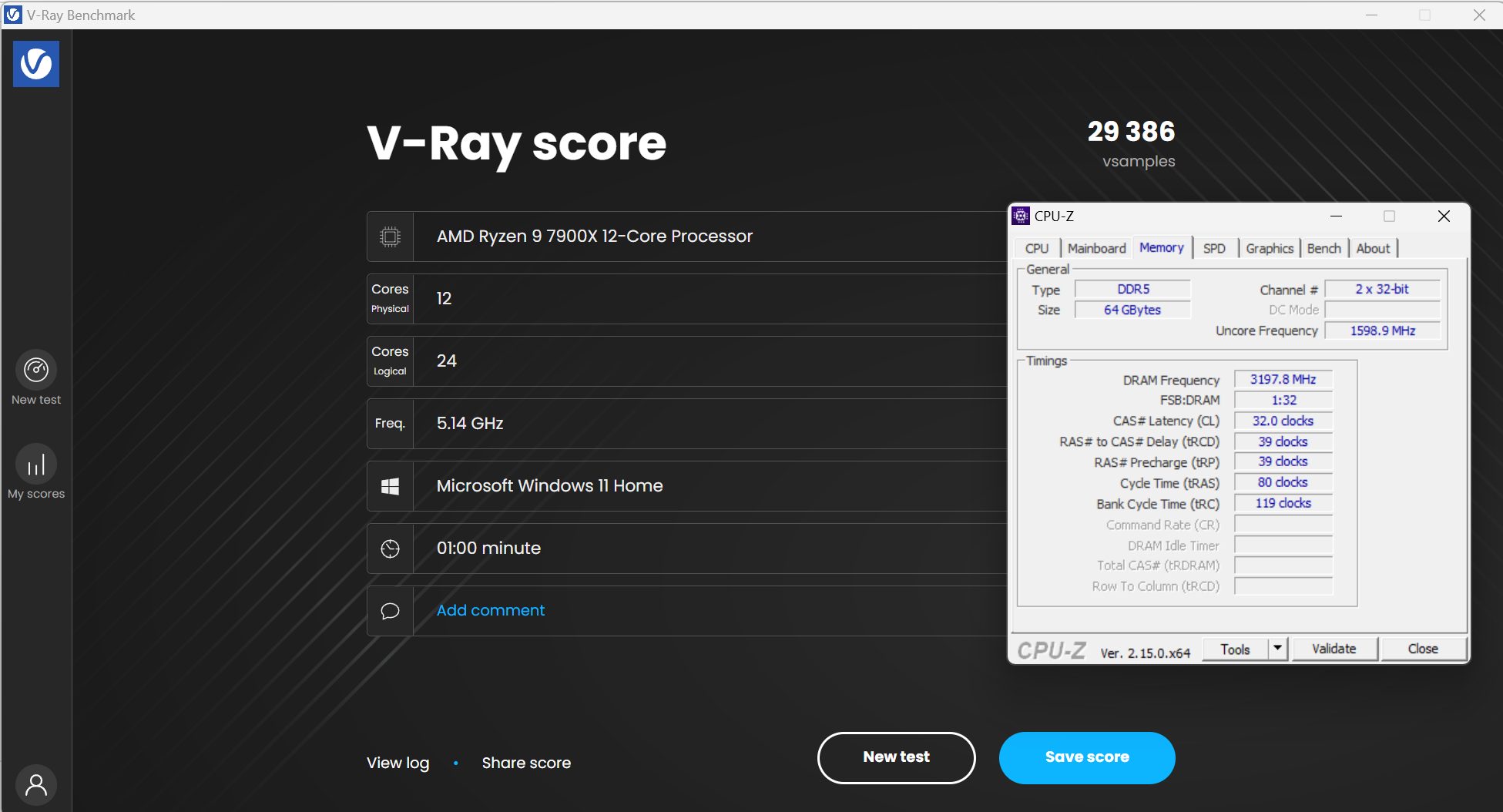
Task: Open the SPD tab
Action: (x=1214, y=248)
